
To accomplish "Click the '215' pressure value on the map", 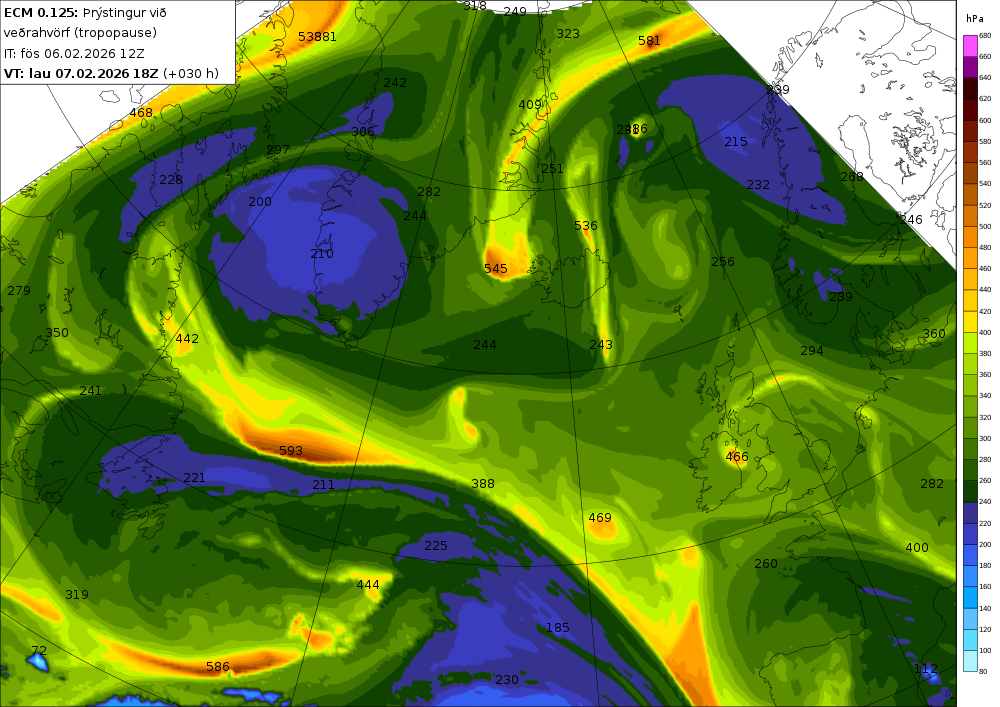I will tap(735, 142).
